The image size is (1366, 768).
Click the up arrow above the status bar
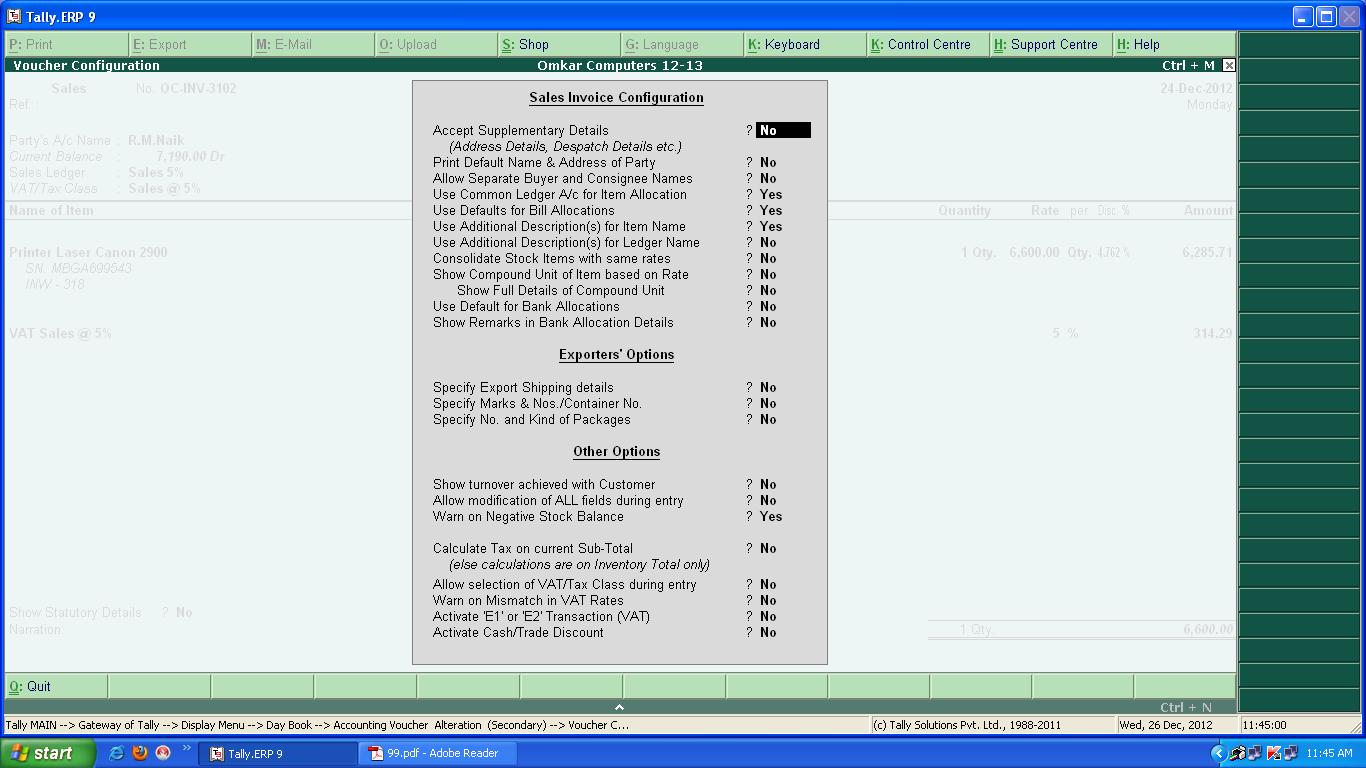coord(618,705)
